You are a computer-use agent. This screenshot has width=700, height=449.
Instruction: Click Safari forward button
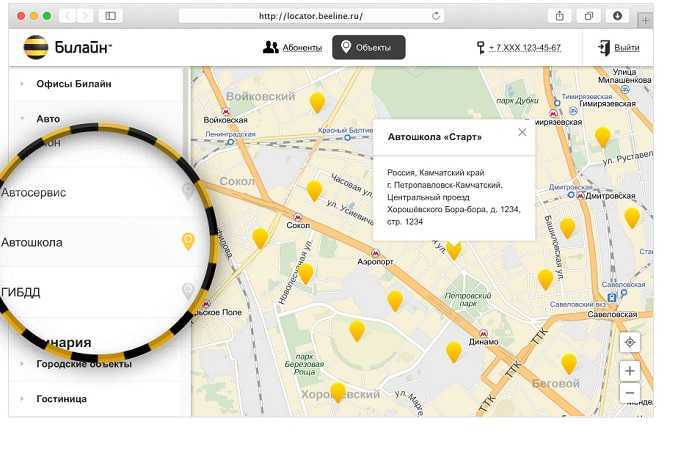point(84,16)
